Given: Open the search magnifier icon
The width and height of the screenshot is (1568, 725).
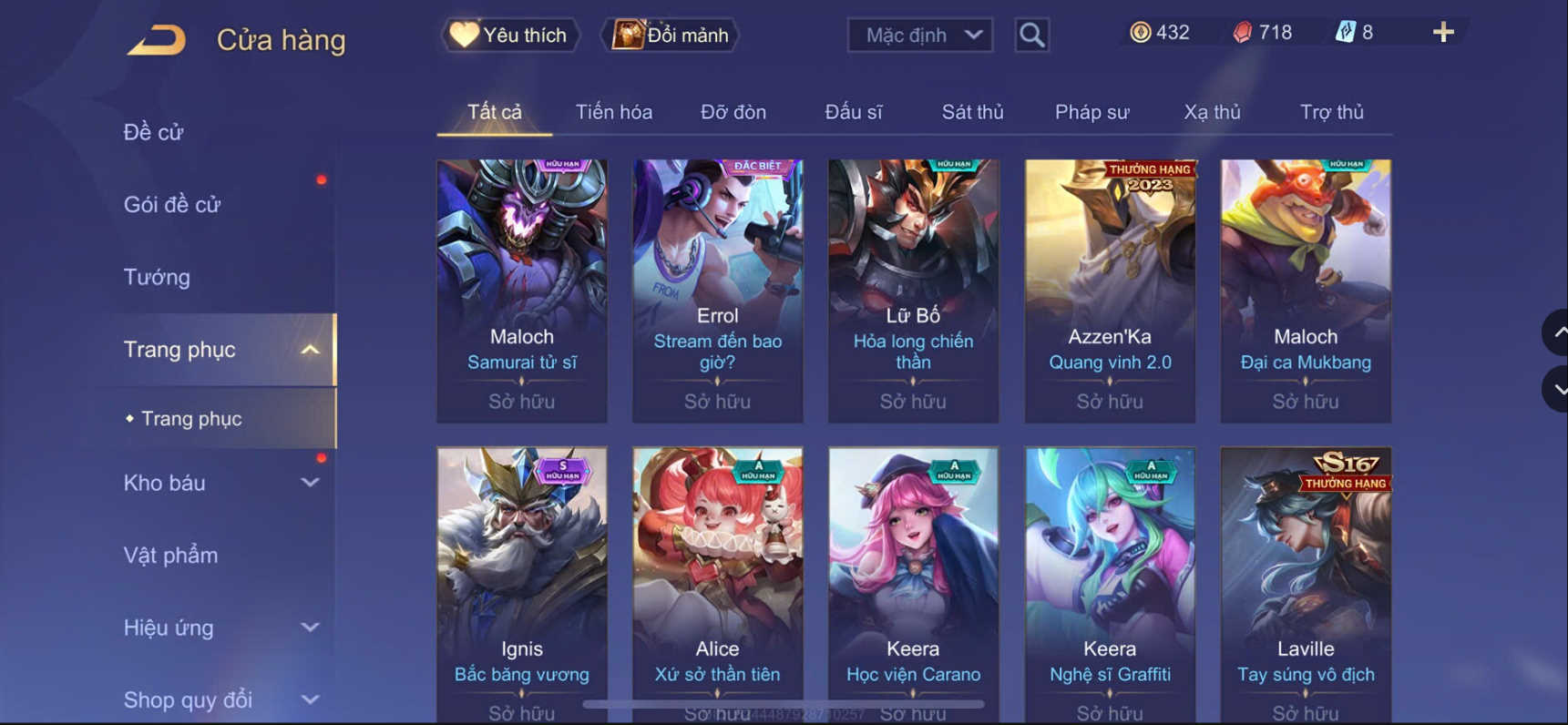Looking at the screenshot, I should click(1031, 35).
